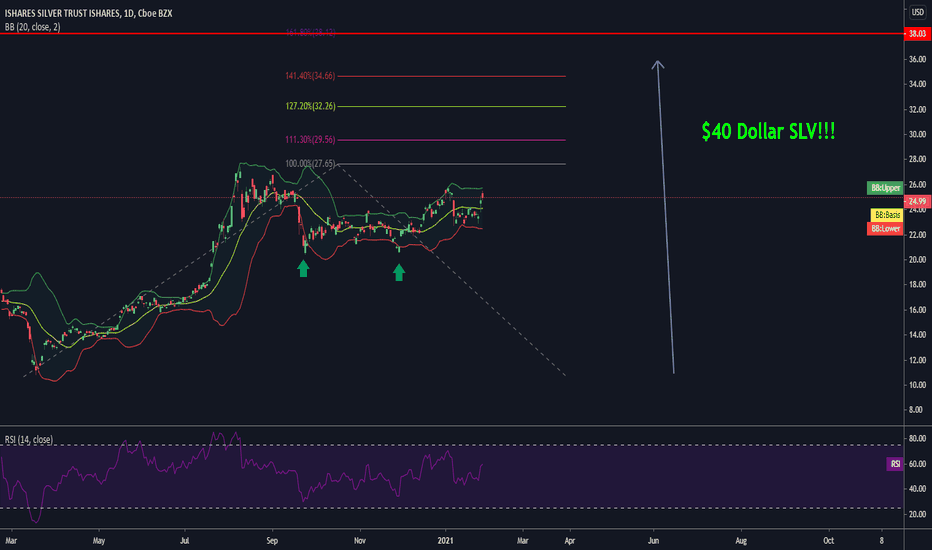932x550 pixels.
Task: Click the 2021 label on the time axis
Action: pos(445,540)
